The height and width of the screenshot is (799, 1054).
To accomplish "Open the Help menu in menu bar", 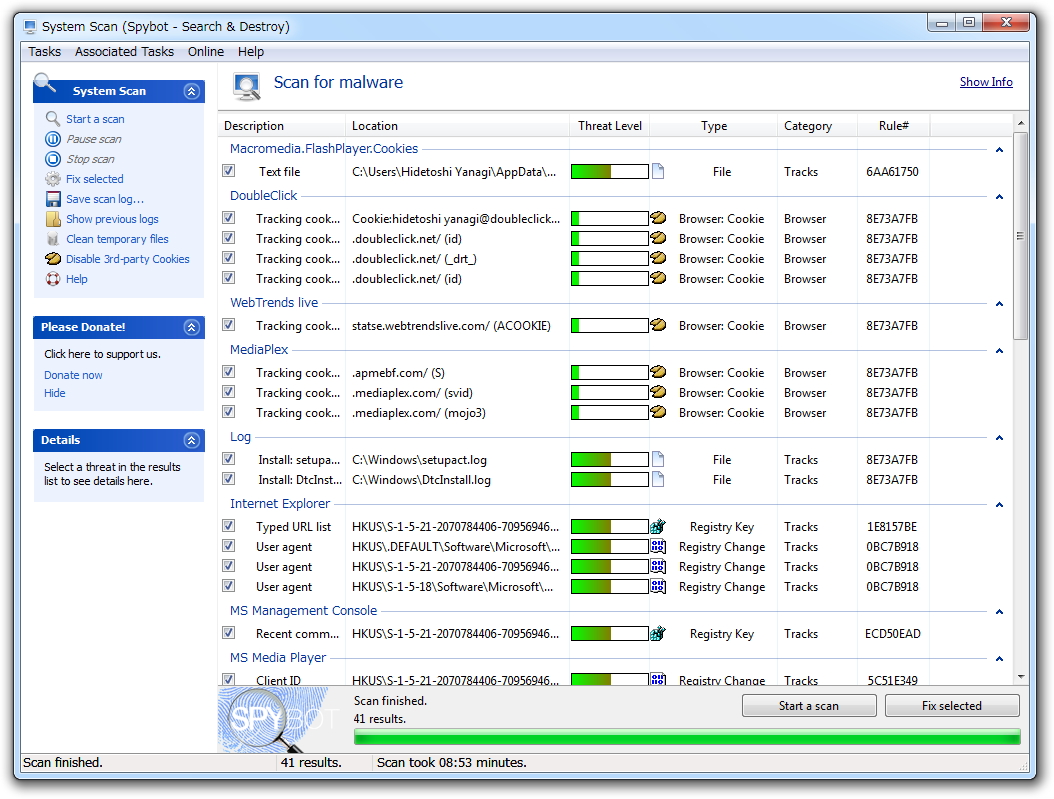I will pos(251,52).
